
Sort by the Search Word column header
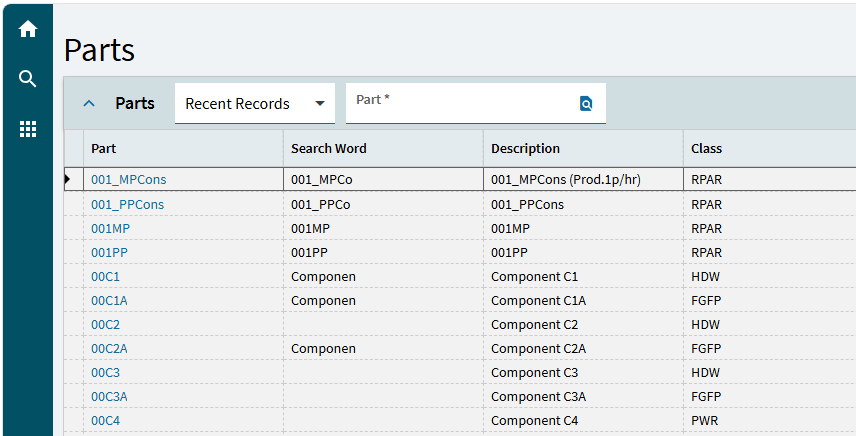click(383, 148)
